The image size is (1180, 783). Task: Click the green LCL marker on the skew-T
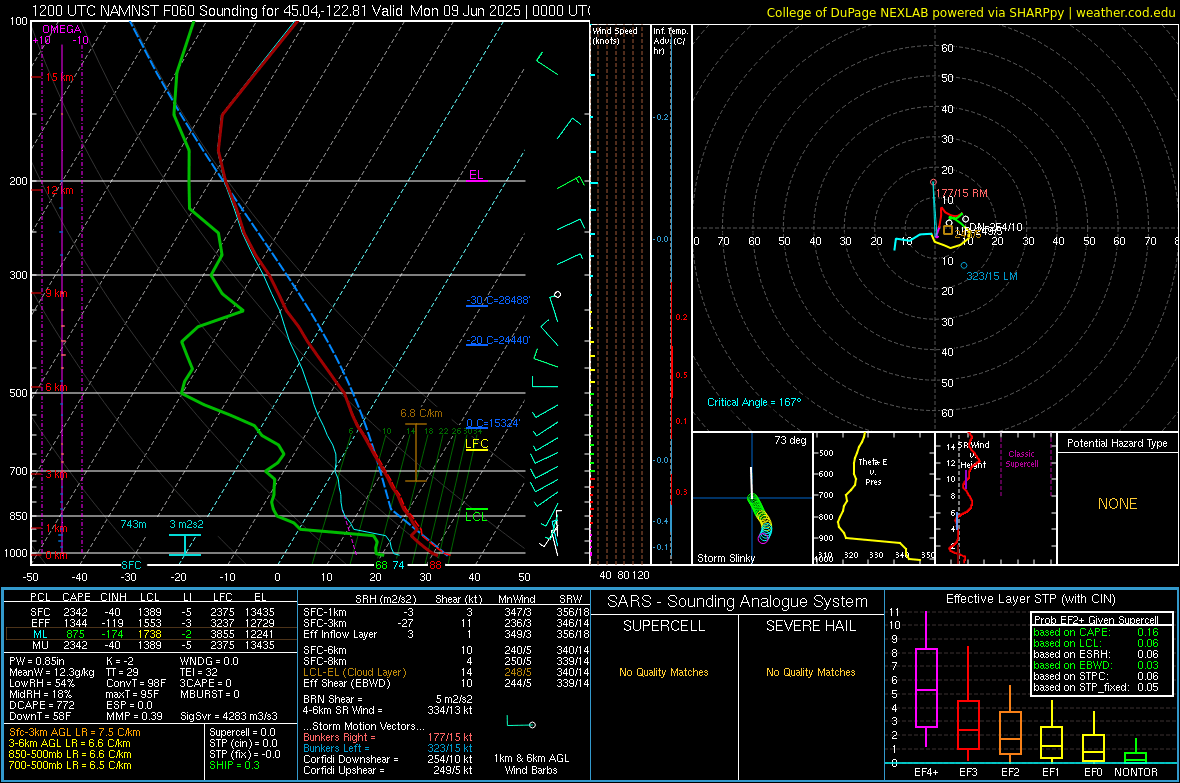(x=476, y=516)
